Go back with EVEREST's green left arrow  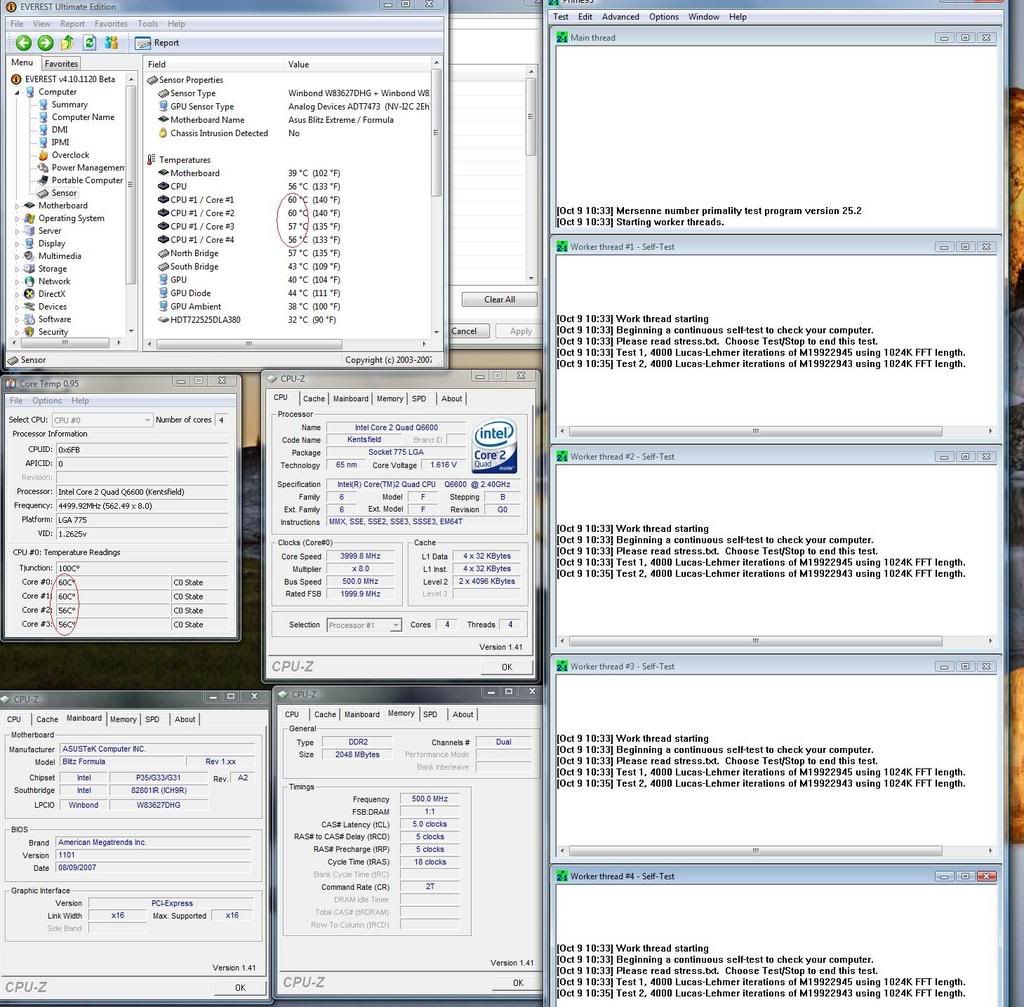point(24,43)
